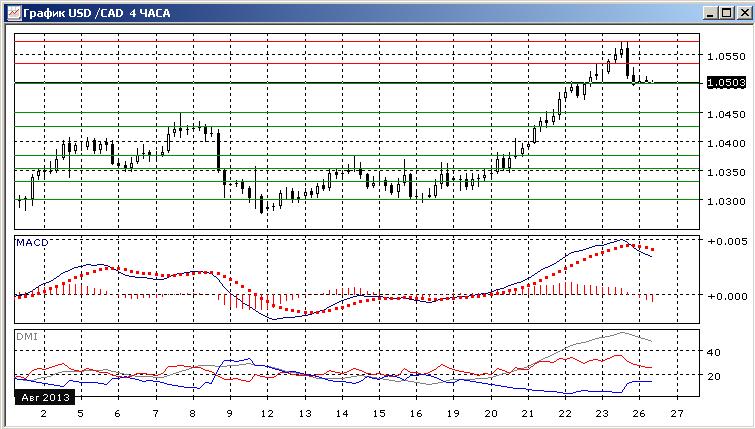Click date 6 on the time axis
Image resolution: width=755 pixels, height=429 pixels.
click(117, 414)
